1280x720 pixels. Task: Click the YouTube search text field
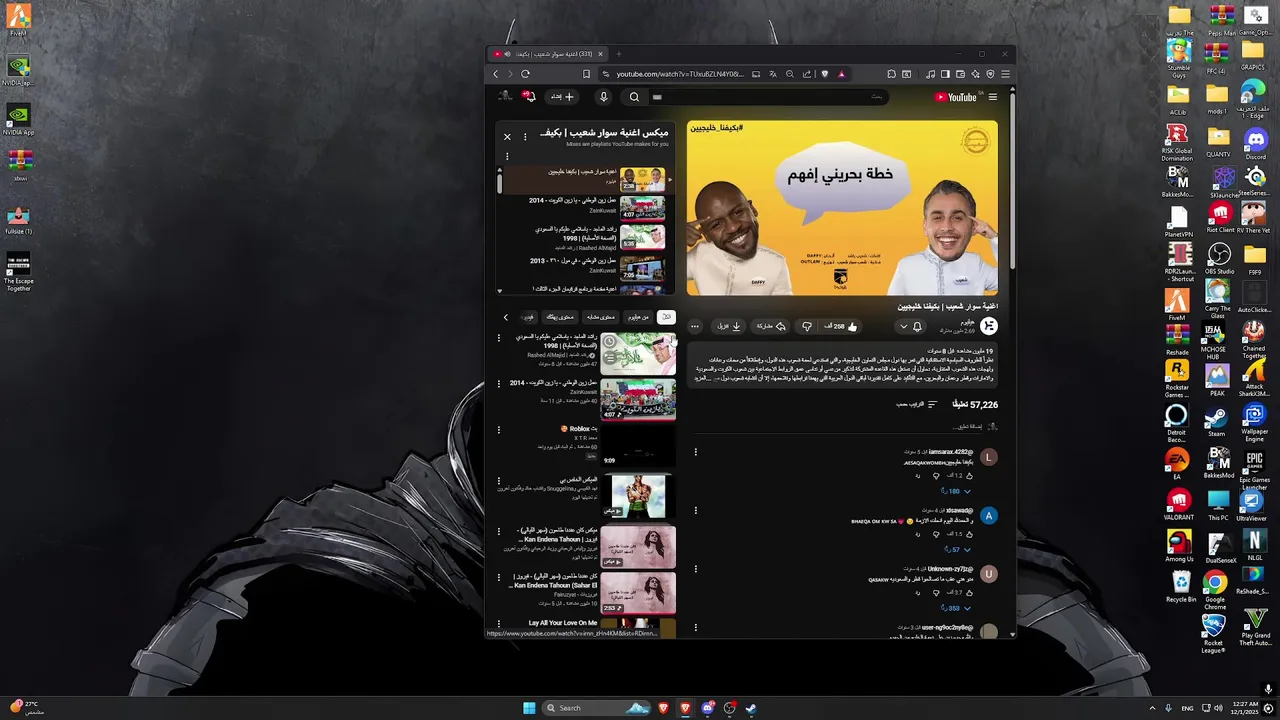767,97
